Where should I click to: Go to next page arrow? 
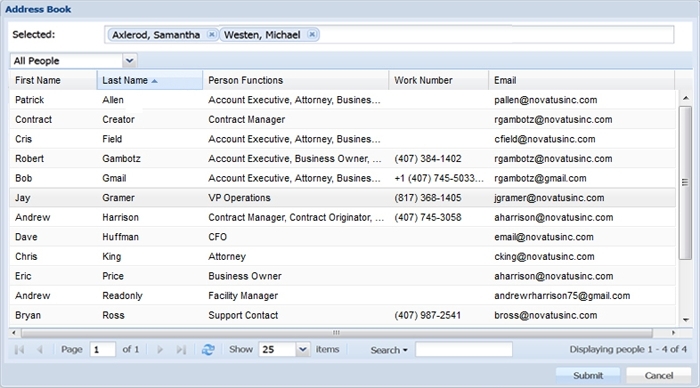[x=160, y=350]
